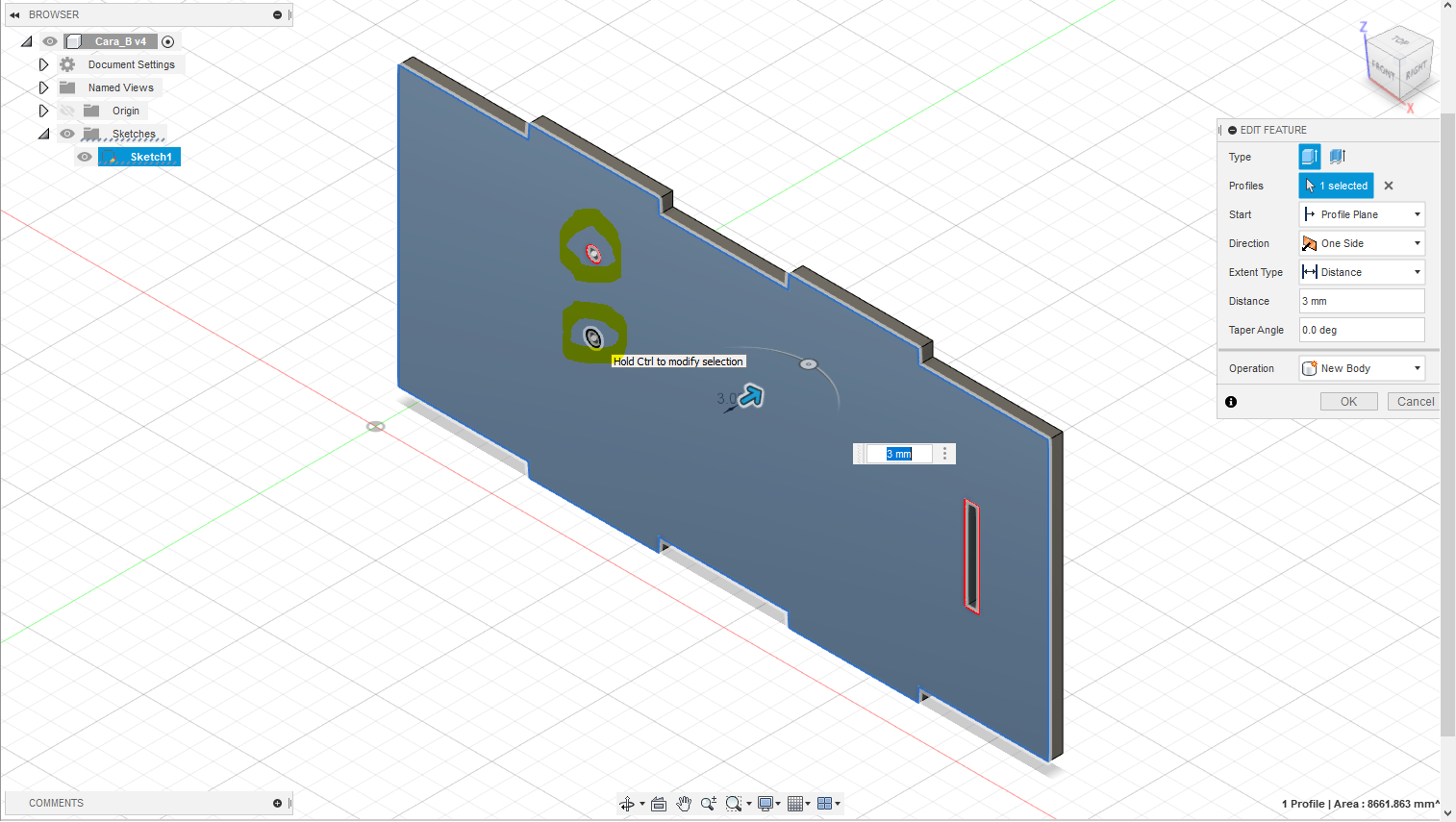Click the Cara_B v4 component cube icon
Screen dimensions: 1456x822
tap(74, 41)
